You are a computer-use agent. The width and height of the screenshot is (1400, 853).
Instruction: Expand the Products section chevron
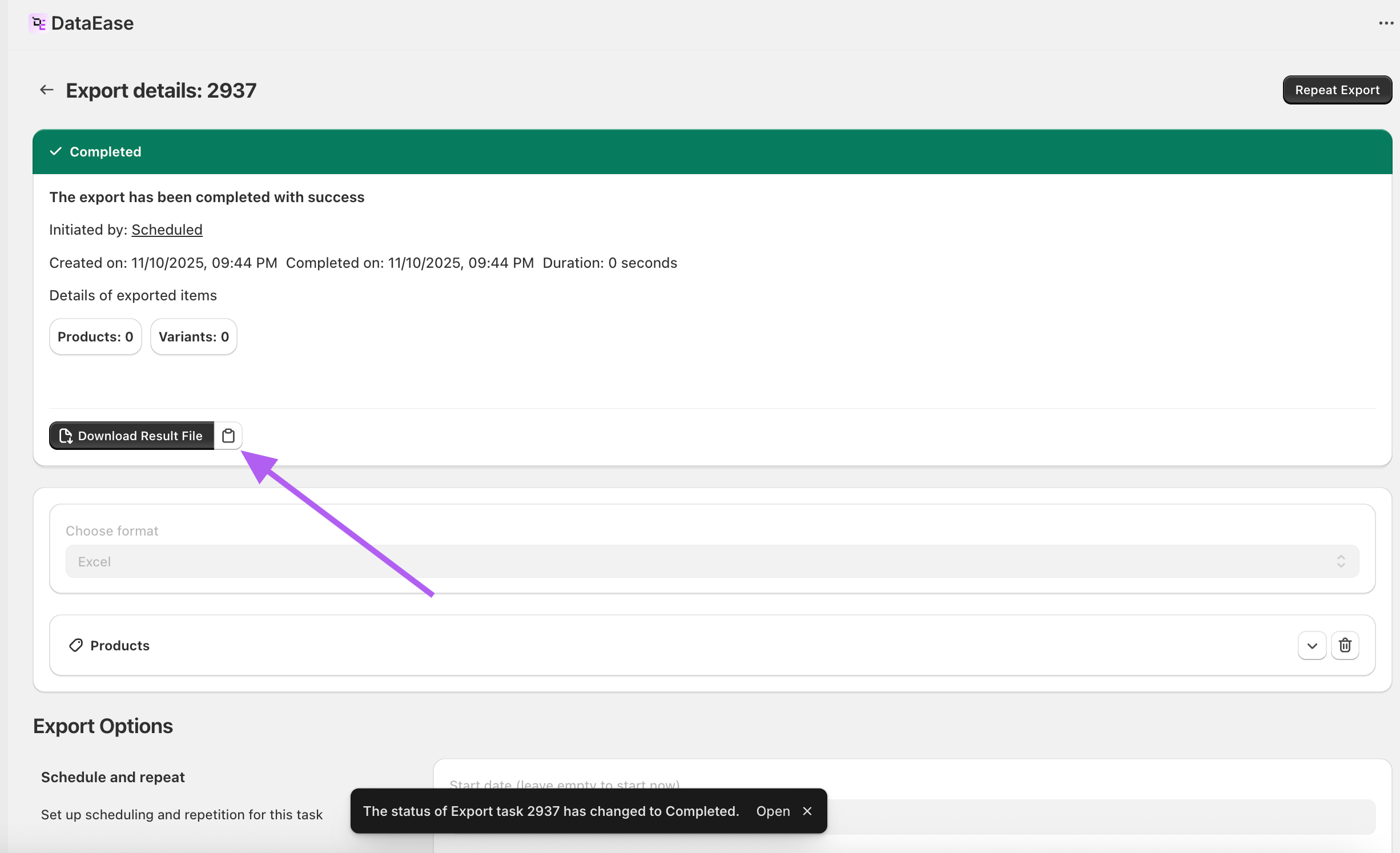1312,645
